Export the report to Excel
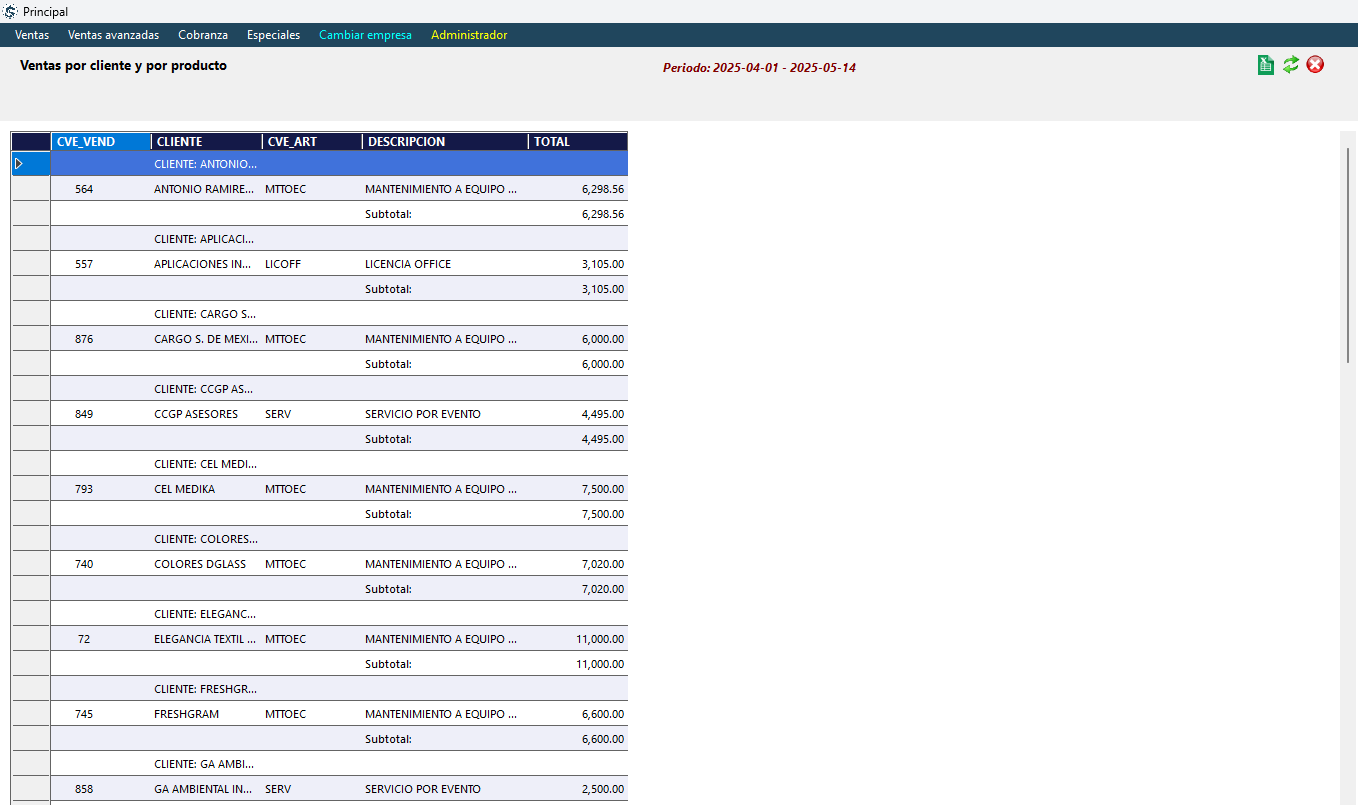 [1266, 65]
